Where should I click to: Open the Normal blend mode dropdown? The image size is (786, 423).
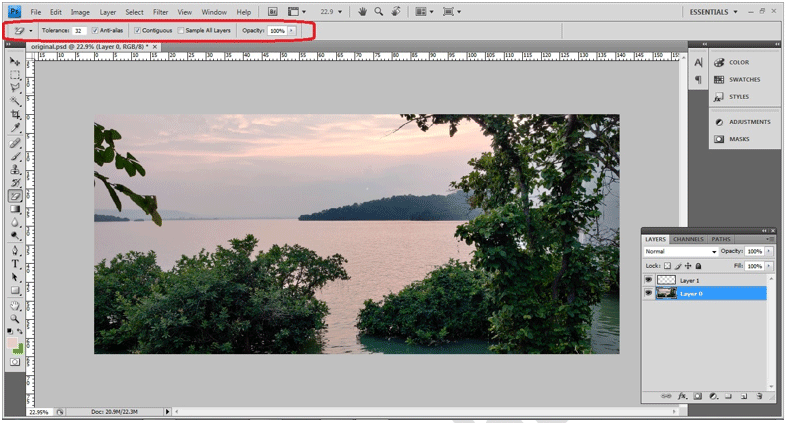681,251
